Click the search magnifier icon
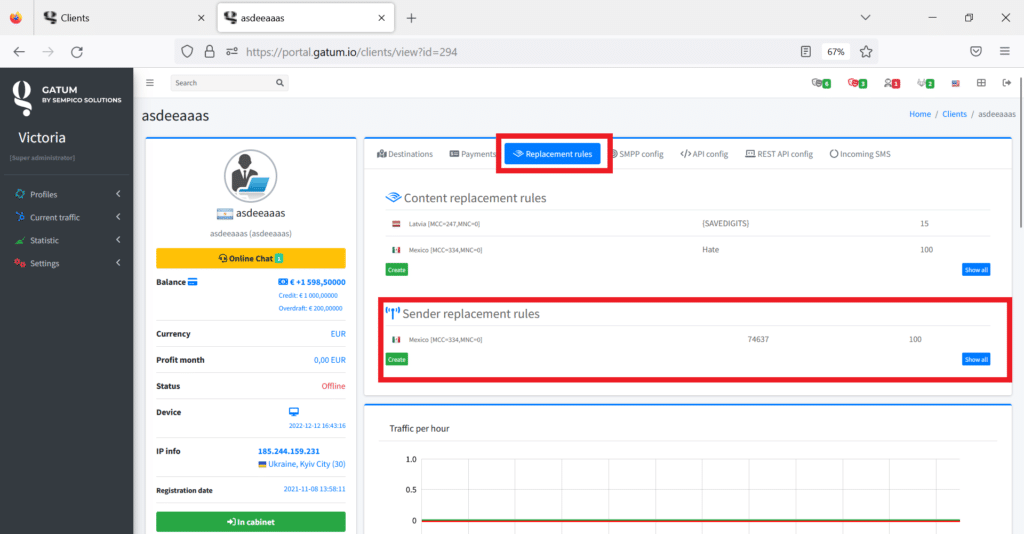 tap(280, 83)
